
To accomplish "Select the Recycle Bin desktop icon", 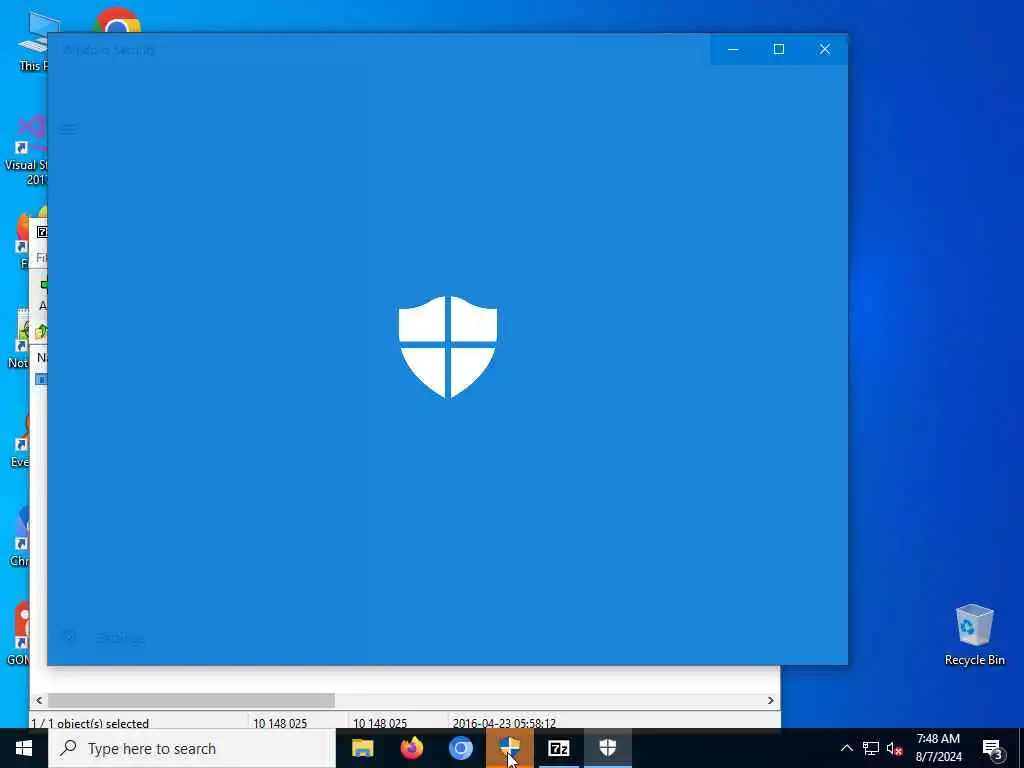I will (x=974, y=635).
